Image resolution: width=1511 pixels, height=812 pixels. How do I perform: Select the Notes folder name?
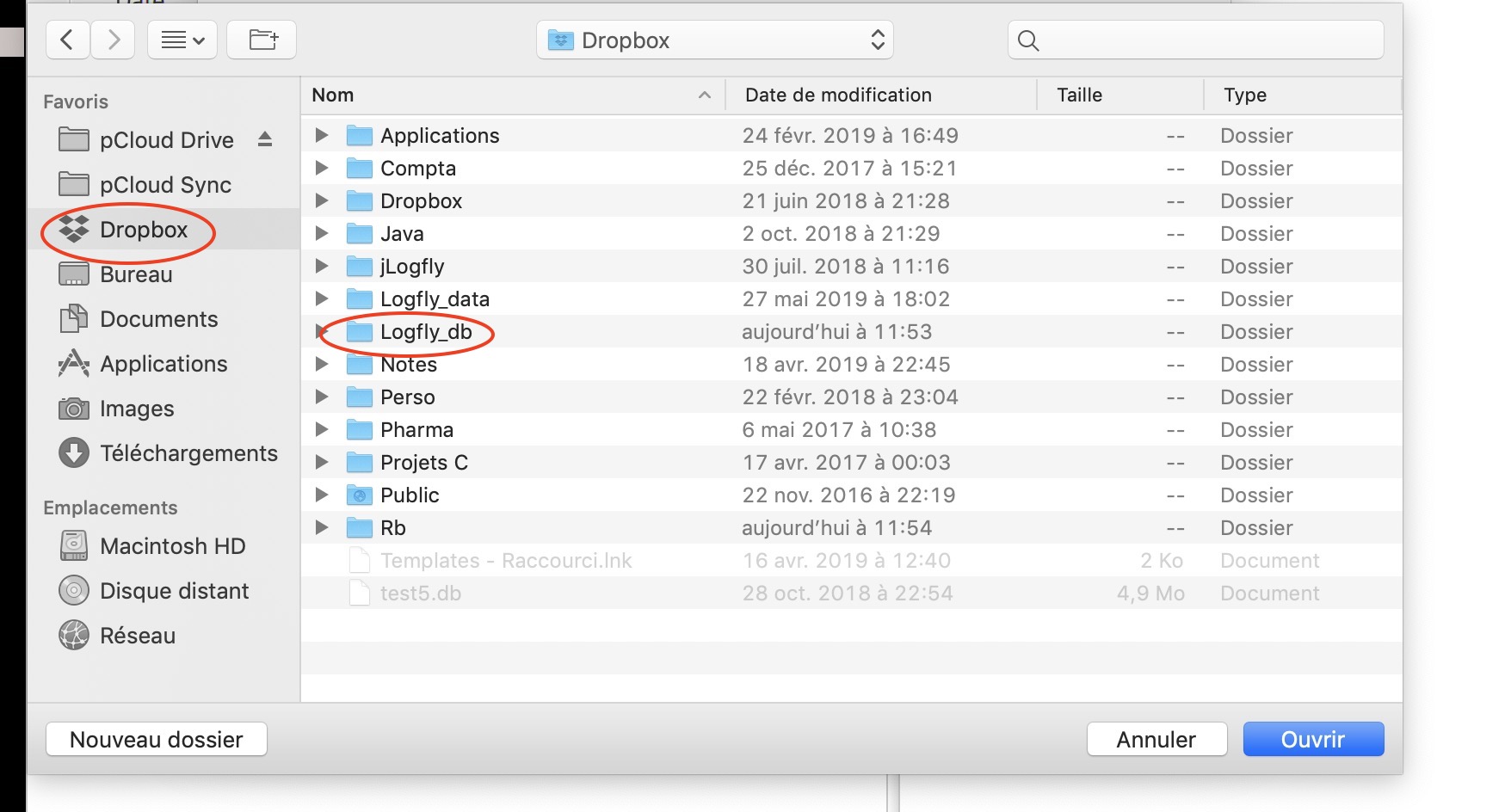point(409,364)
